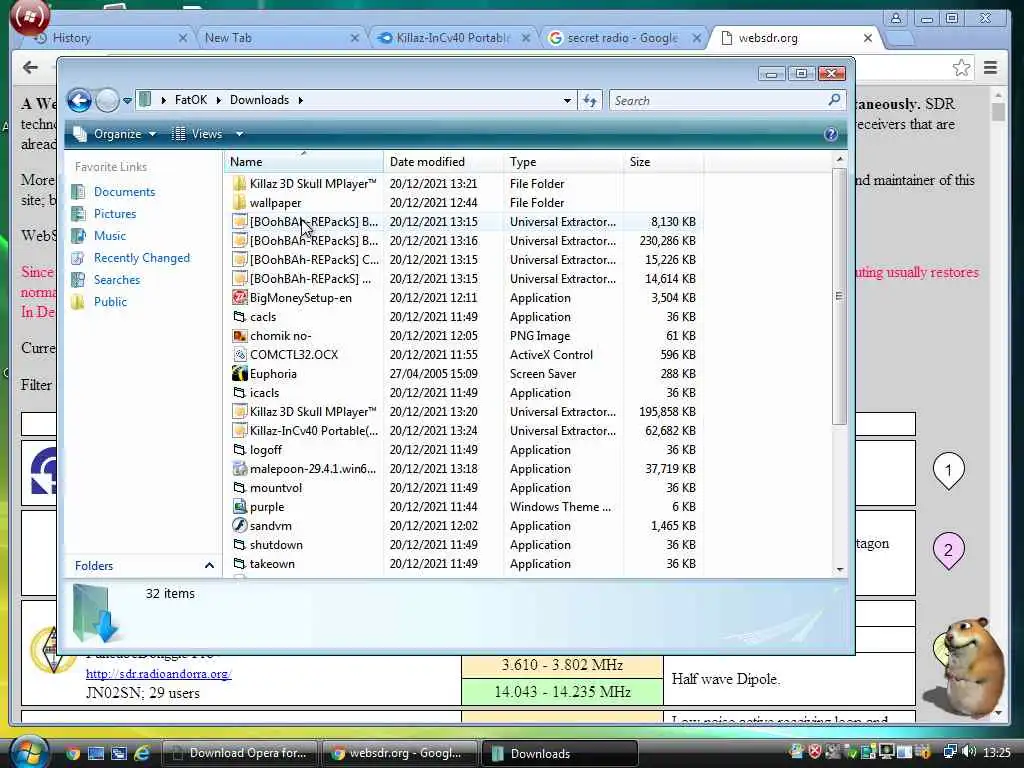Viewport: 1024px width, 768px height.
Task: Select the 230,286 KB BOohBAh-REPackS file
Action: (x=464, y=240)
